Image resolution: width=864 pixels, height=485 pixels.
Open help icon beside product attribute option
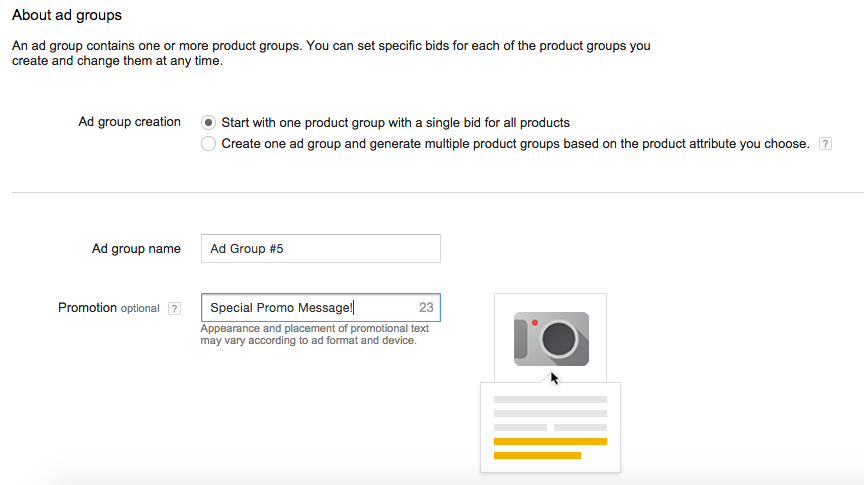(825, 144)
